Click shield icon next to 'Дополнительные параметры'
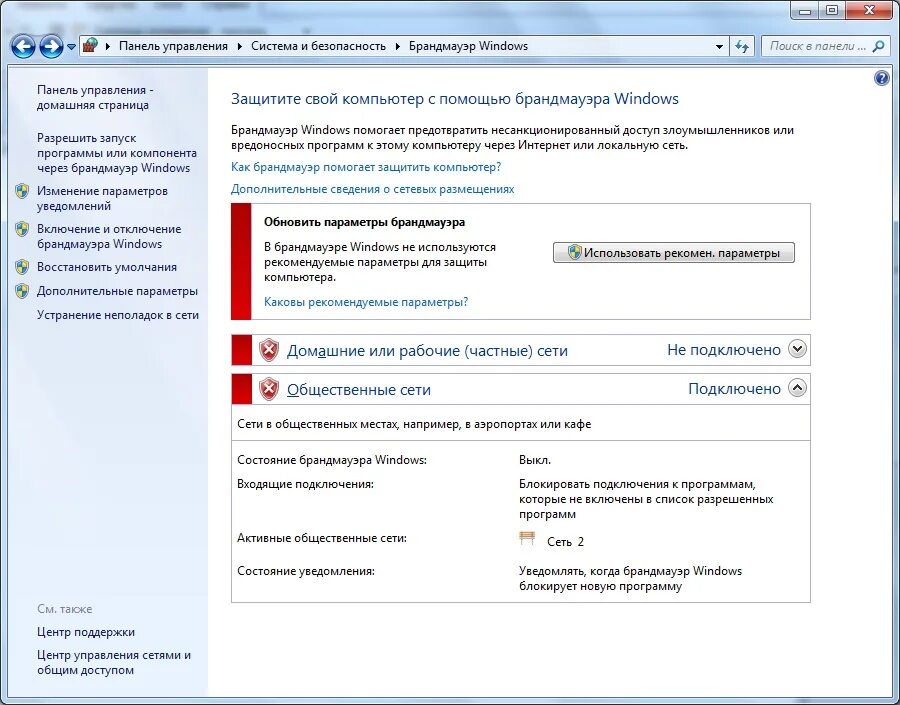The width and height of the screenshot is (900, 705). click(22, 291)
